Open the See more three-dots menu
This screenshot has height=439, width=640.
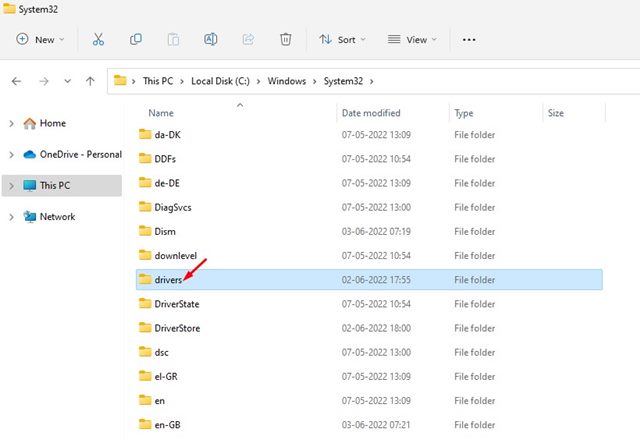(x=469, y=39)
